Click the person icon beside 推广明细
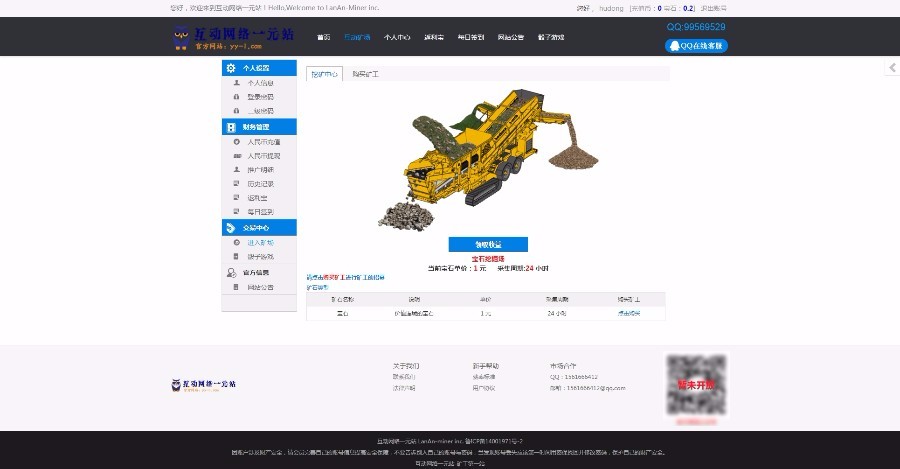The image size is (900, 469). (236, 169)
